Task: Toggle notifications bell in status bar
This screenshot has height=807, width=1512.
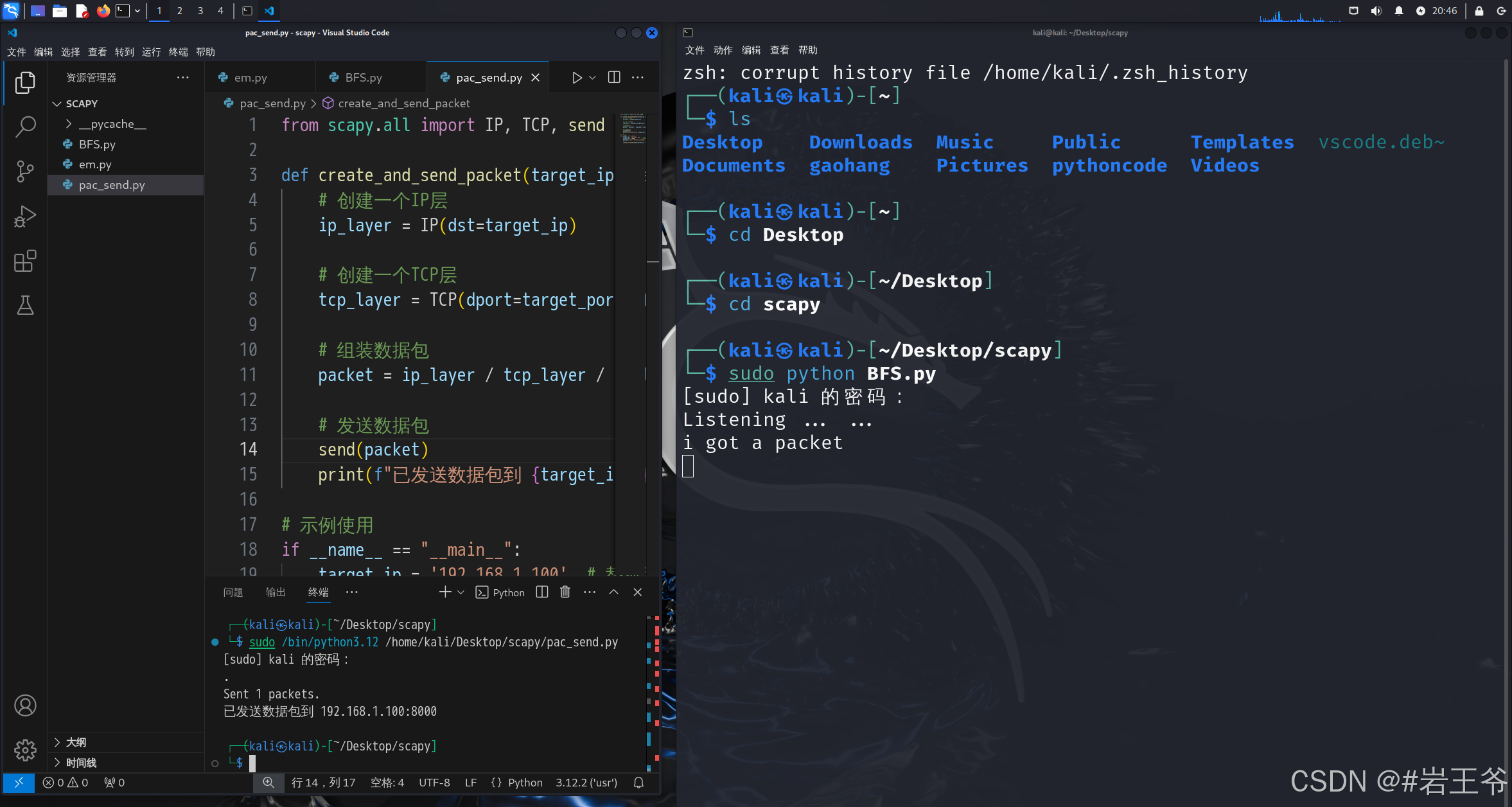Action: tap(638, 783)
